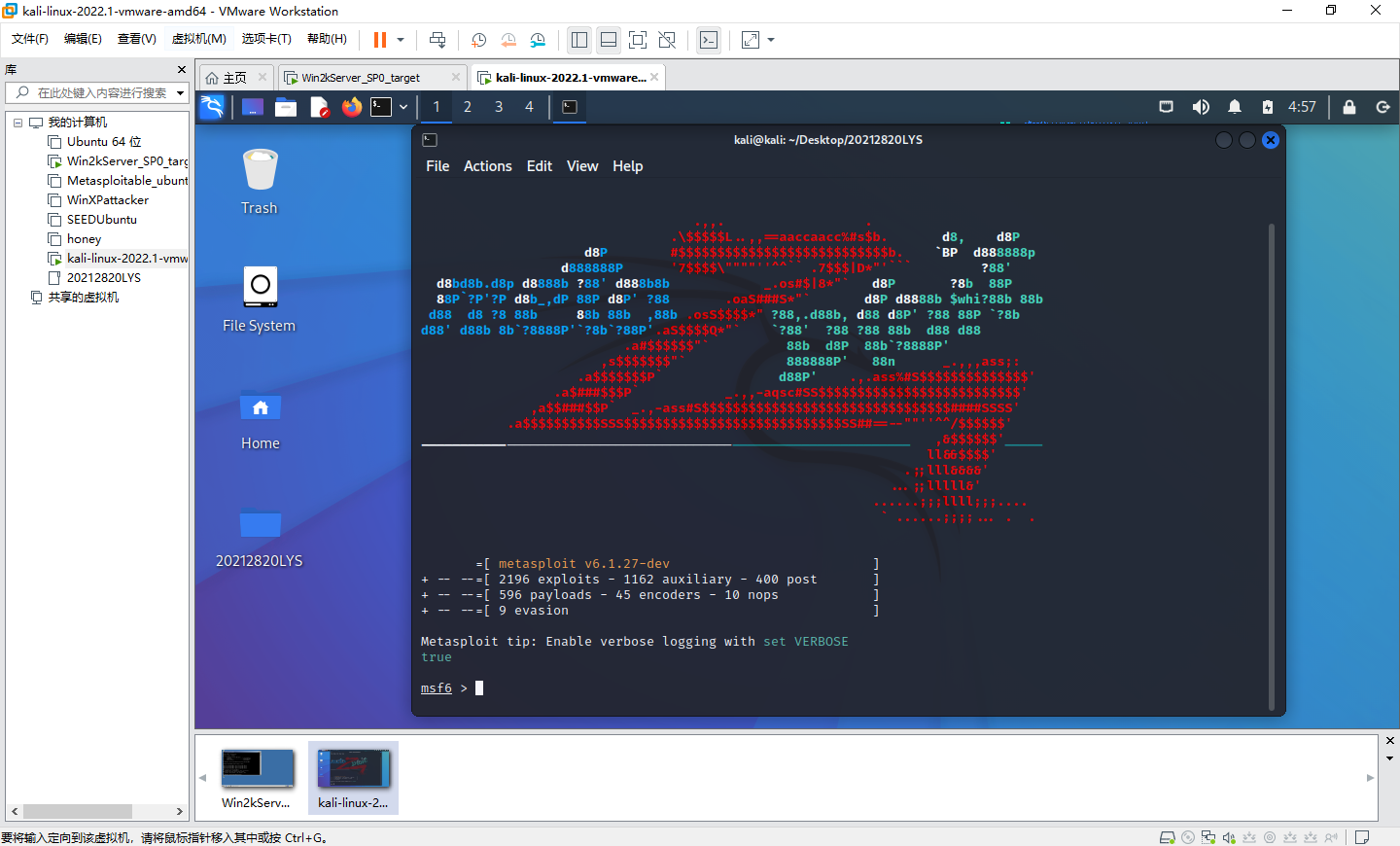
Task: Open the terminal File menu
Action: pos(437,166)
